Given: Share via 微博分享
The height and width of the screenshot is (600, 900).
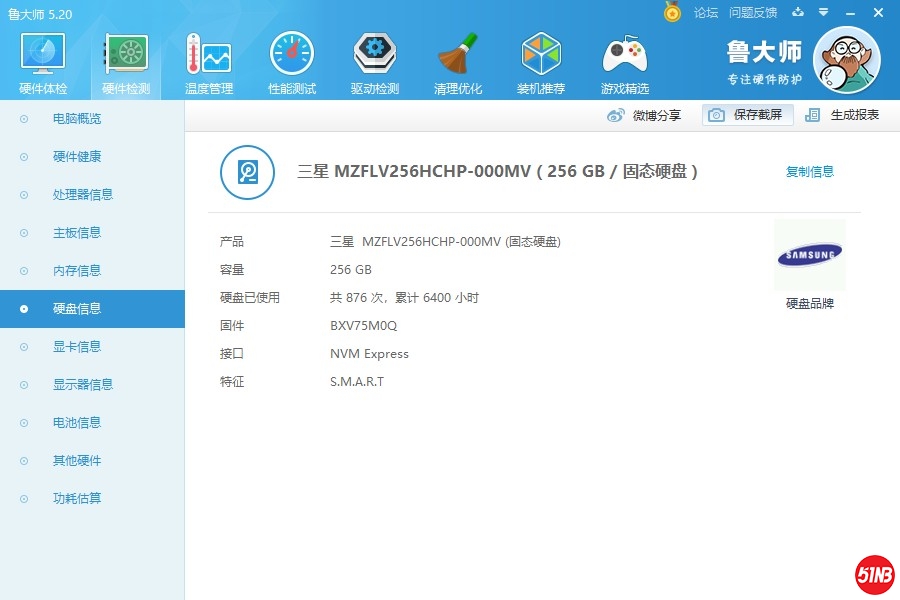Looking at the screenshot, I should pos(645,115).
